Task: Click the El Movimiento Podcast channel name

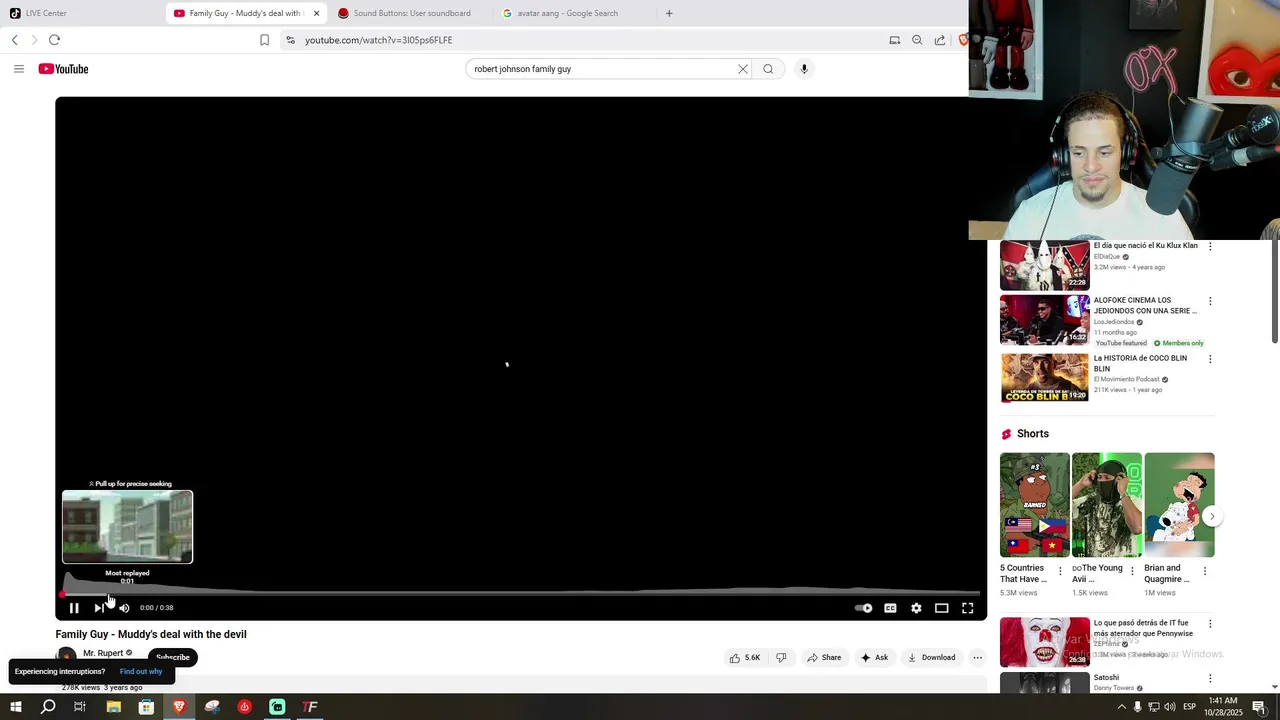Action: pyautogui.click(x=1126, y=380)
